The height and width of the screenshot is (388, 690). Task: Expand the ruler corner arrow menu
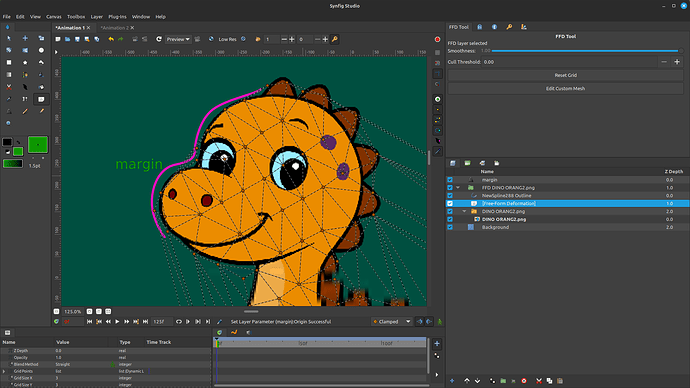tap(56, 52)
